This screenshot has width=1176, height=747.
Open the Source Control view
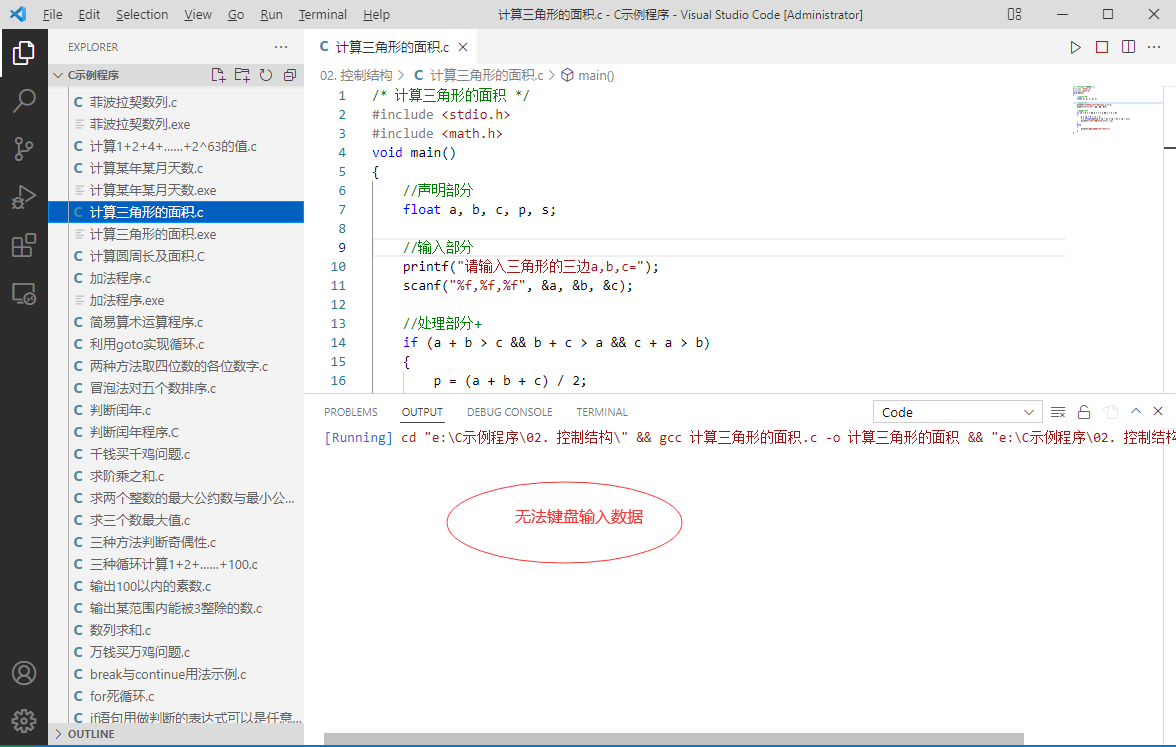[x=24, y=148]
